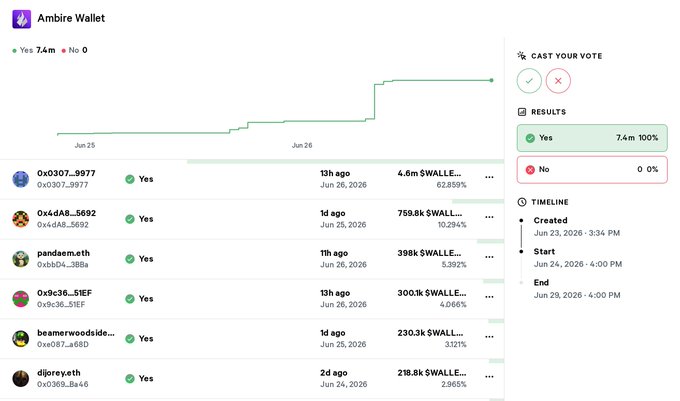
Task: Open voter profile 0x9c36...51EF
Action: click(64, 293)
